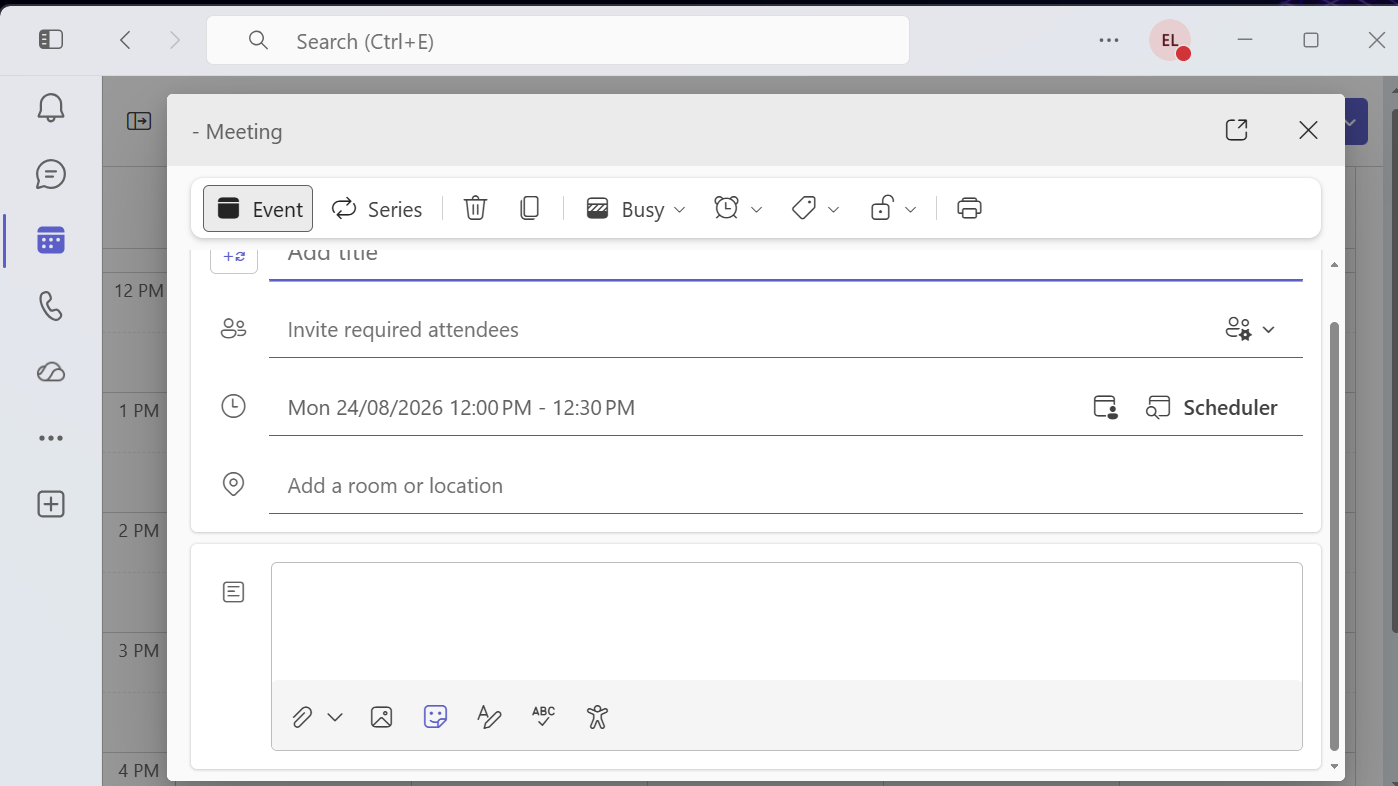Open the emoji sticker picker
Screen dimensions: 1398x786
435,717
